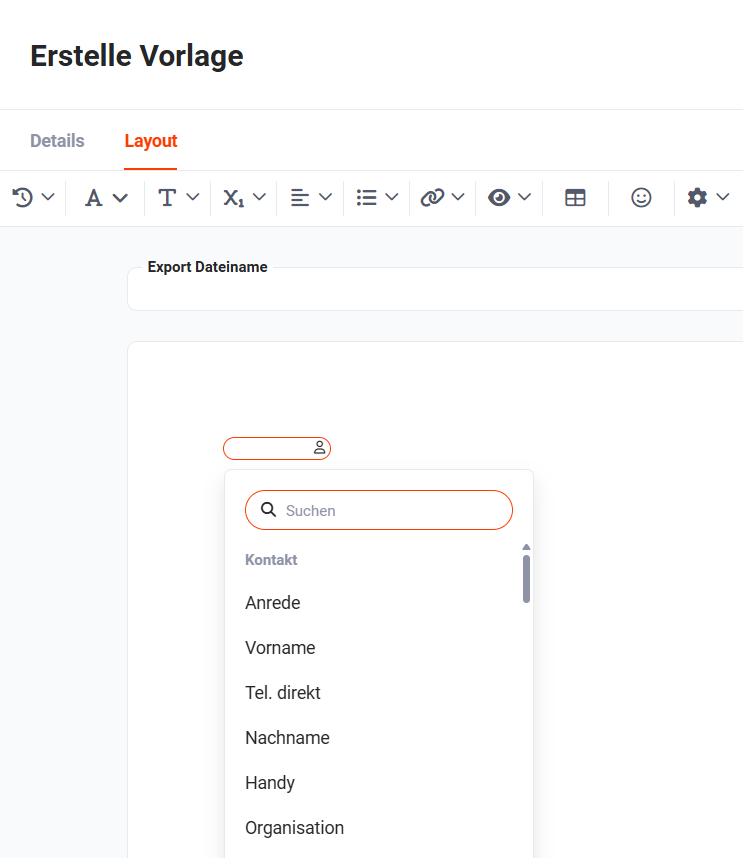This screenshot has height=858, width=743.
Task: Click the Export Dateiname input field
Action: click(x=435, y=290)
